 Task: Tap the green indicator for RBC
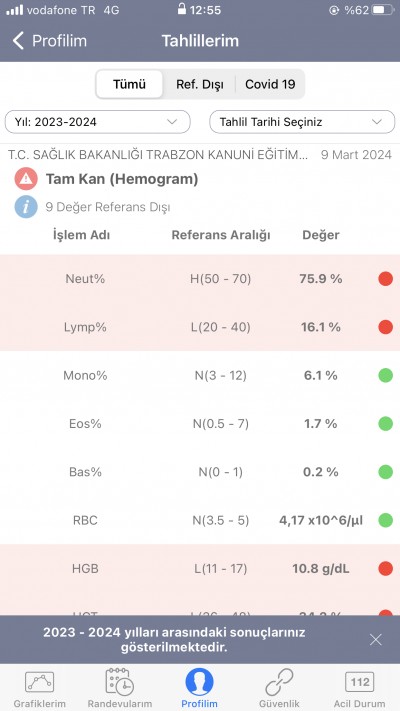coord(385,520)
